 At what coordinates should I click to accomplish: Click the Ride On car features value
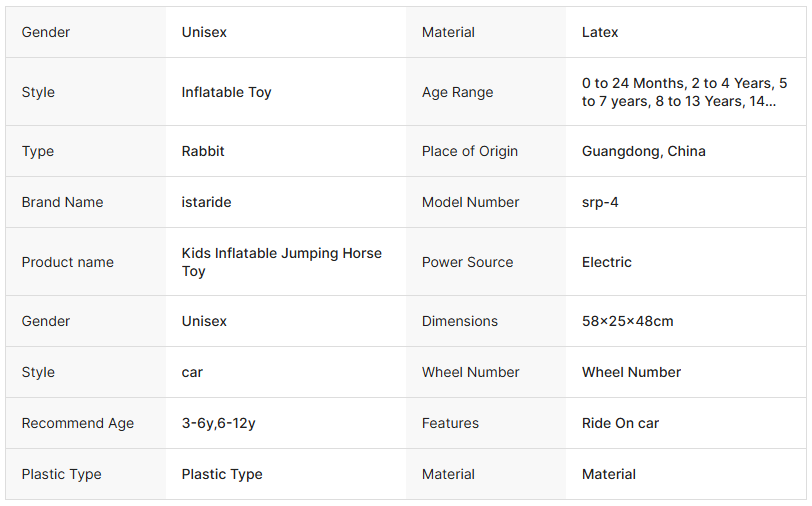(620, 423)
